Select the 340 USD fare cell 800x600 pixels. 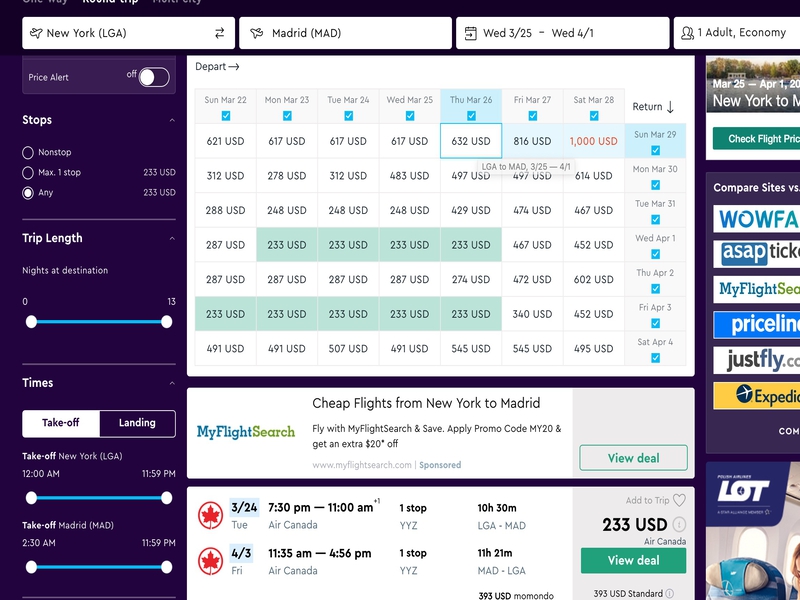click(x=532, y=314)
